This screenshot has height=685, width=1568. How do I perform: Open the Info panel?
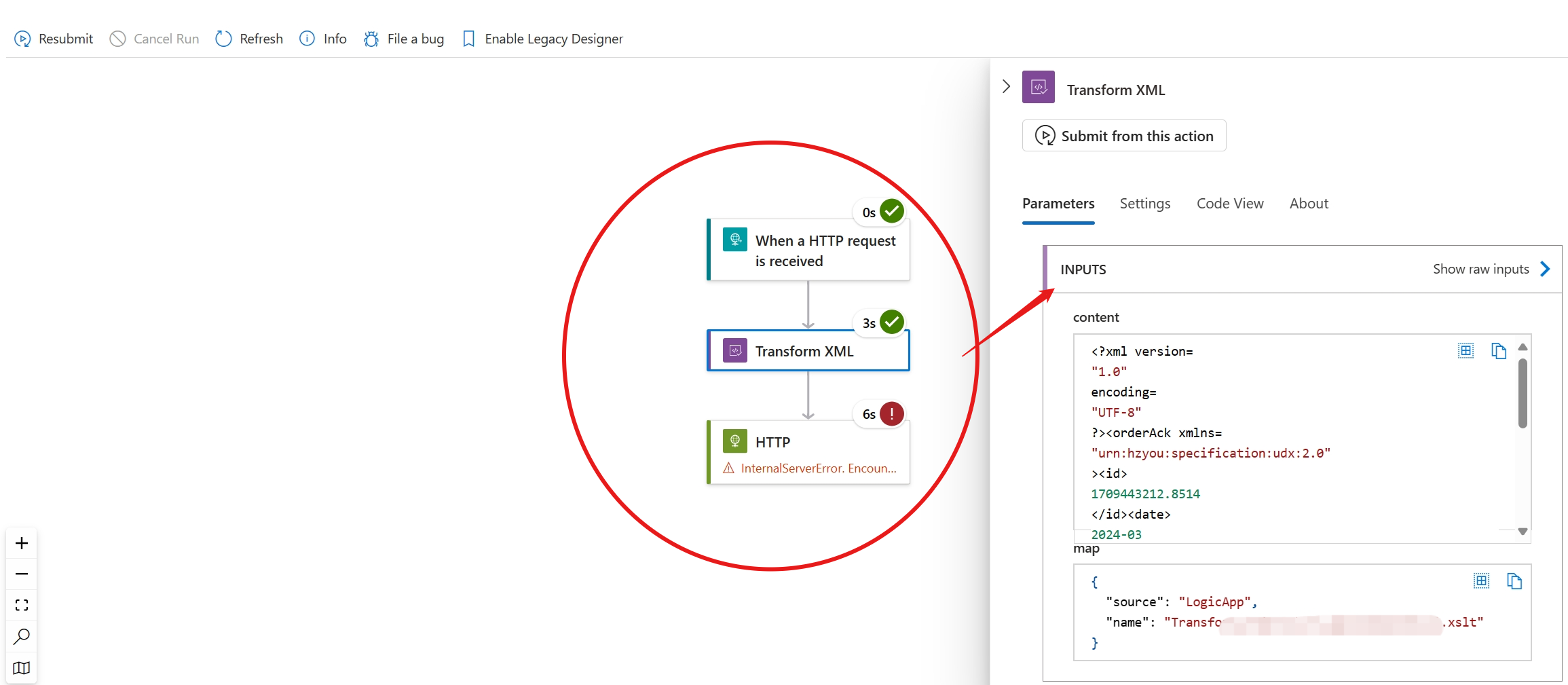pos(322,39)
